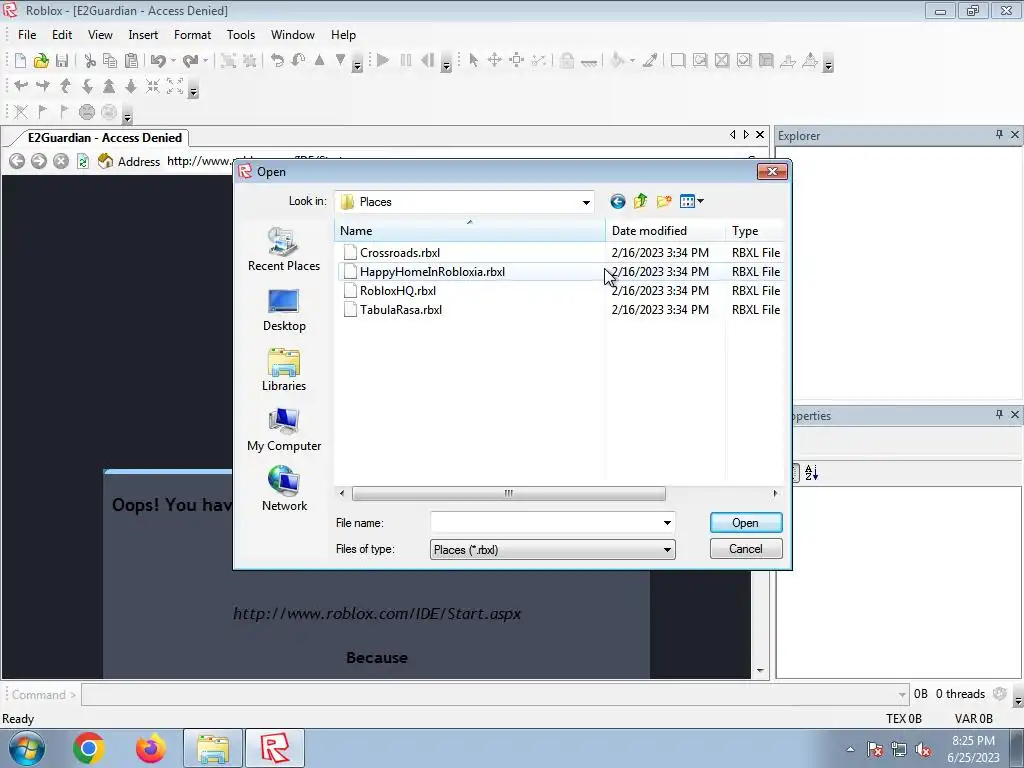Expand the Look in Places dropdown
The height and width of the screenshot is (768, 1024).
tap(586, 202)
